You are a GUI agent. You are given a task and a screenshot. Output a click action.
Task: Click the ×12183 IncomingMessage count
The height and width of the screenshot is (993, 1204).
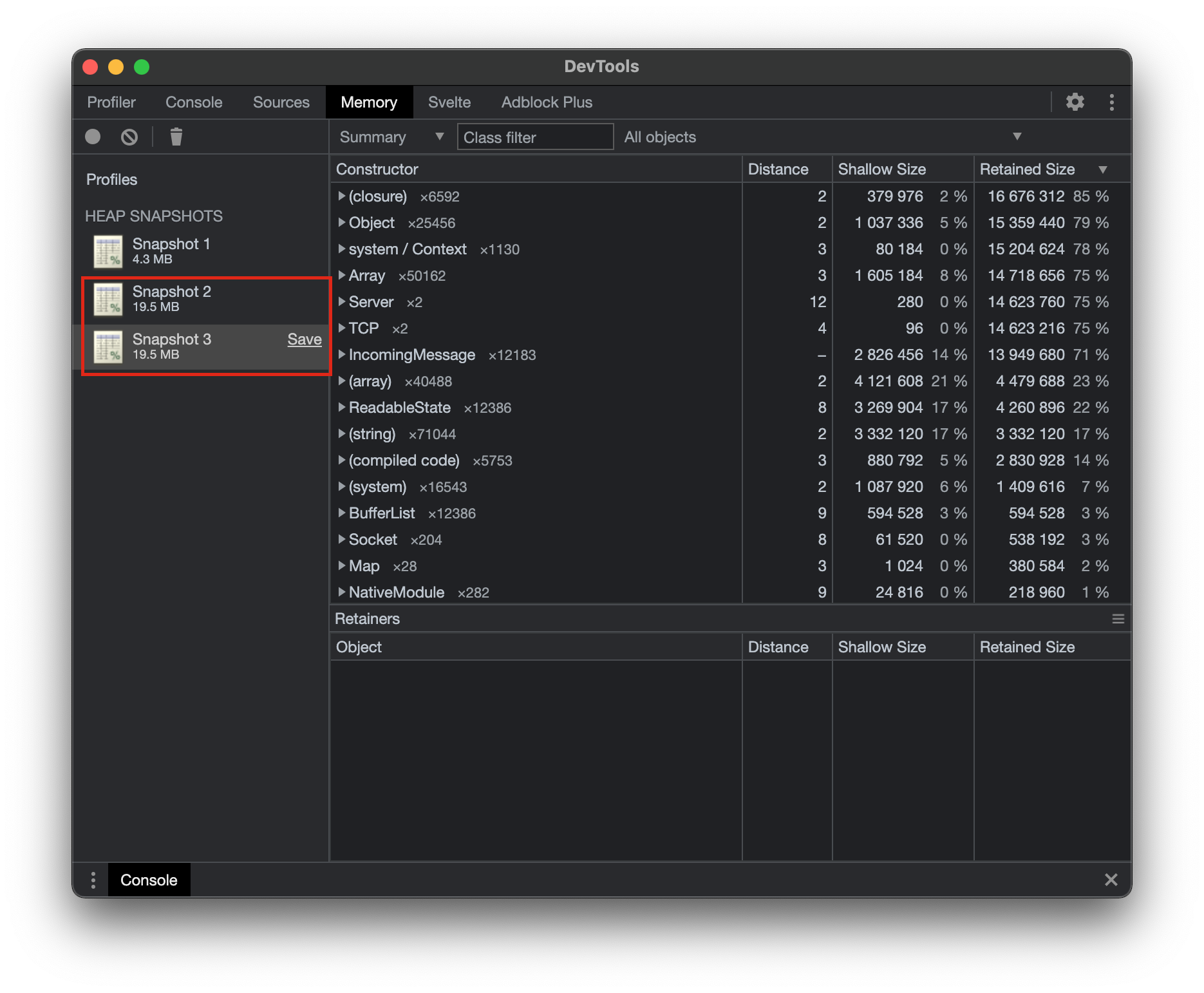pos(512,355)
